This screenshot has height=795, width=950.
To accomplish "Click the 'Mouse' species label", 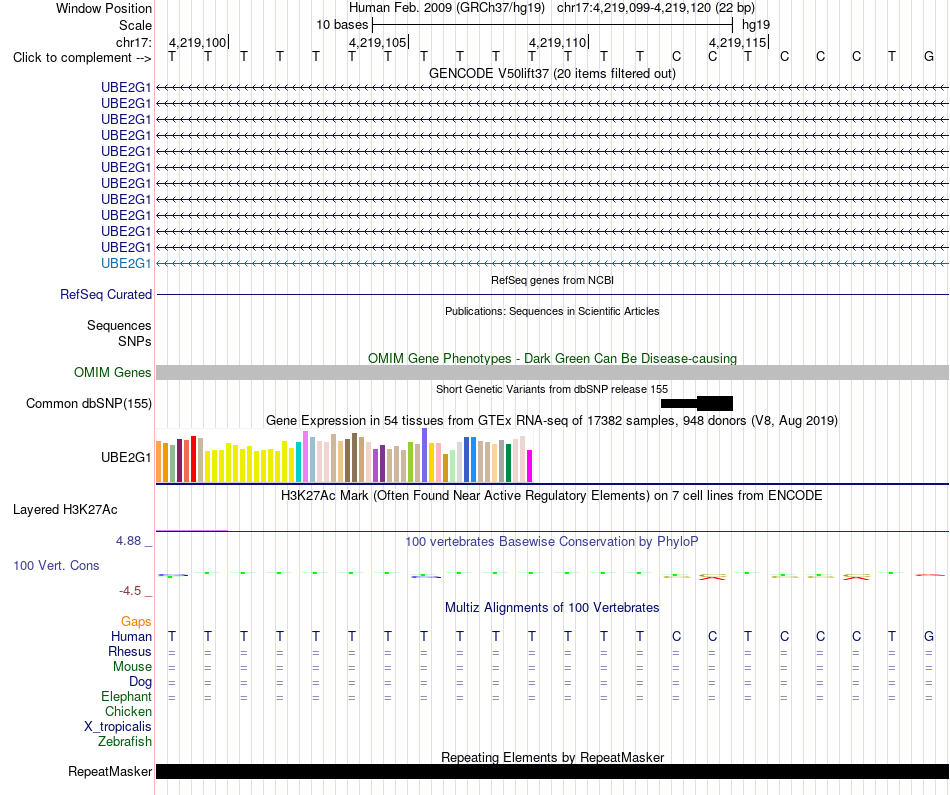I will tap(132, 667).
